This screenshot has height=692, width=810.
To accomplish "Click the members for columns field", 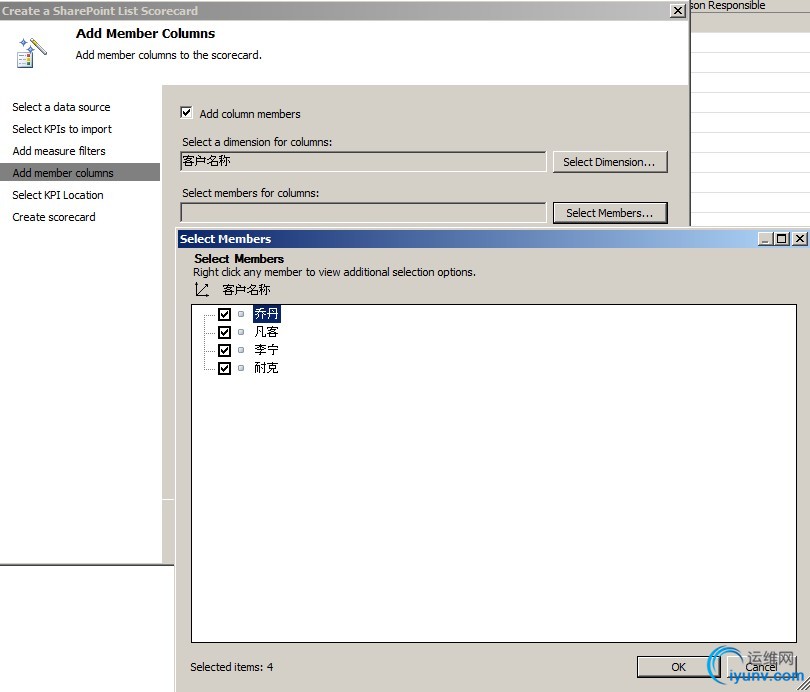I will pos(363,212).
